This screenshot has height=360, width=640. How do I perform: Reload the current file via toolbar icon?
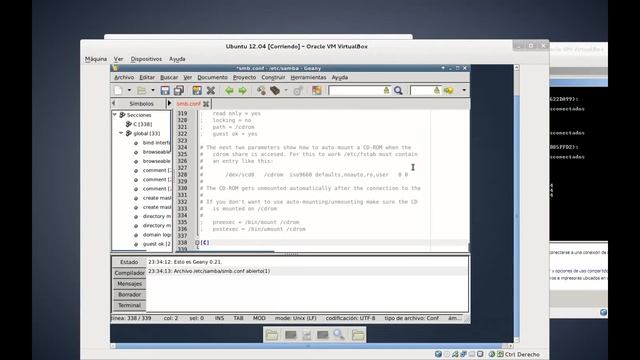[x=197, y=90]
